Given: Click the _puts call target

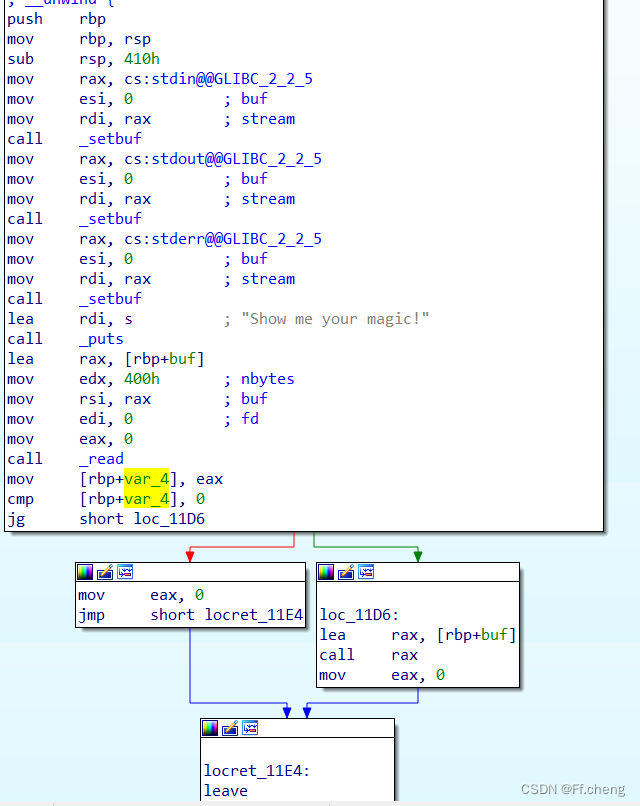Looking at the screenshot, I should [x=101, y=339].
